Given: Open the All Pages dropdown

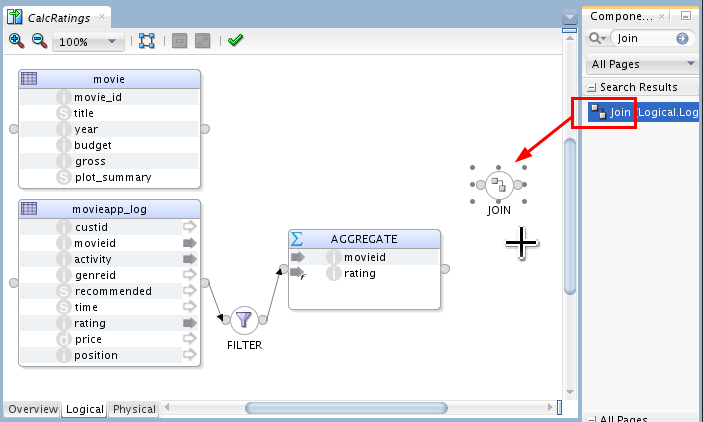Looking at the screenshot, I should pos(642,64).
